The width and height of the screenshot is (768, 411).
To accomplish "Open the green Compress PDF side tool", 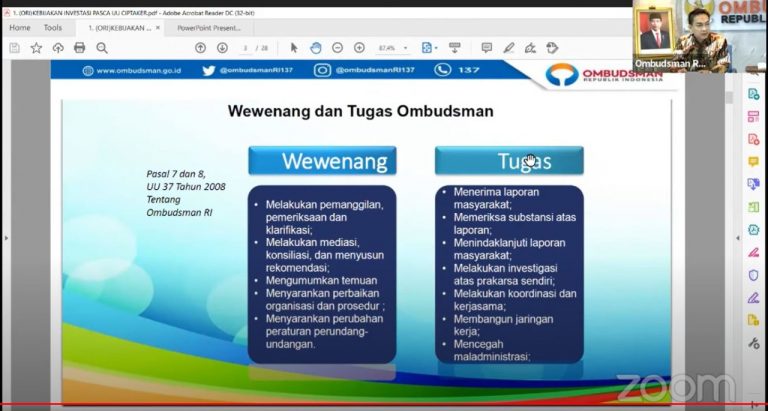I will [x=753, y=207].
